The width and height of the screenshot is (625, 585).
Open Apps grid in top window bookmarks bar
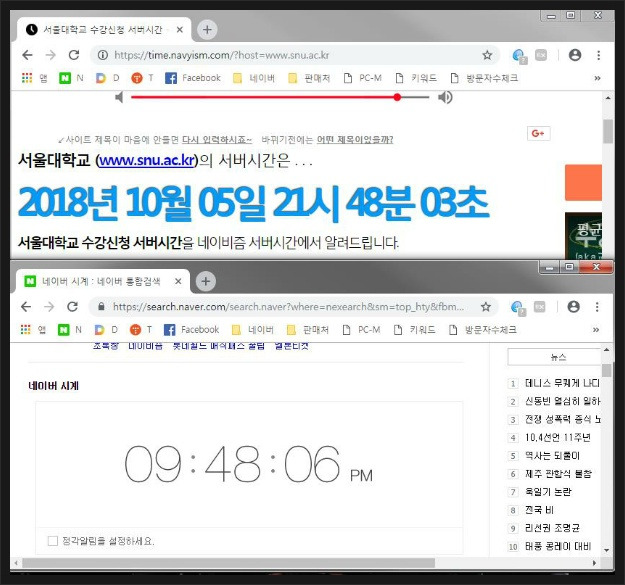(x=27, y=78)
